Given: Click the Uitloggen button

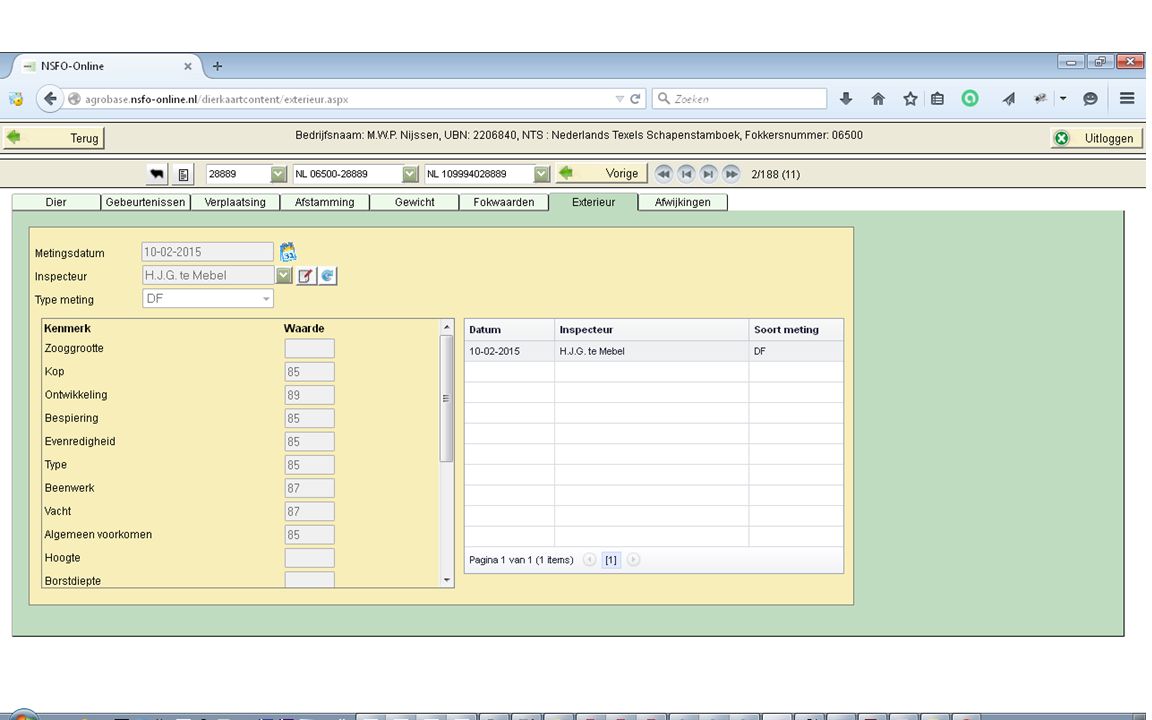Looking at the screenshot, I should [x=1096, y=138].
